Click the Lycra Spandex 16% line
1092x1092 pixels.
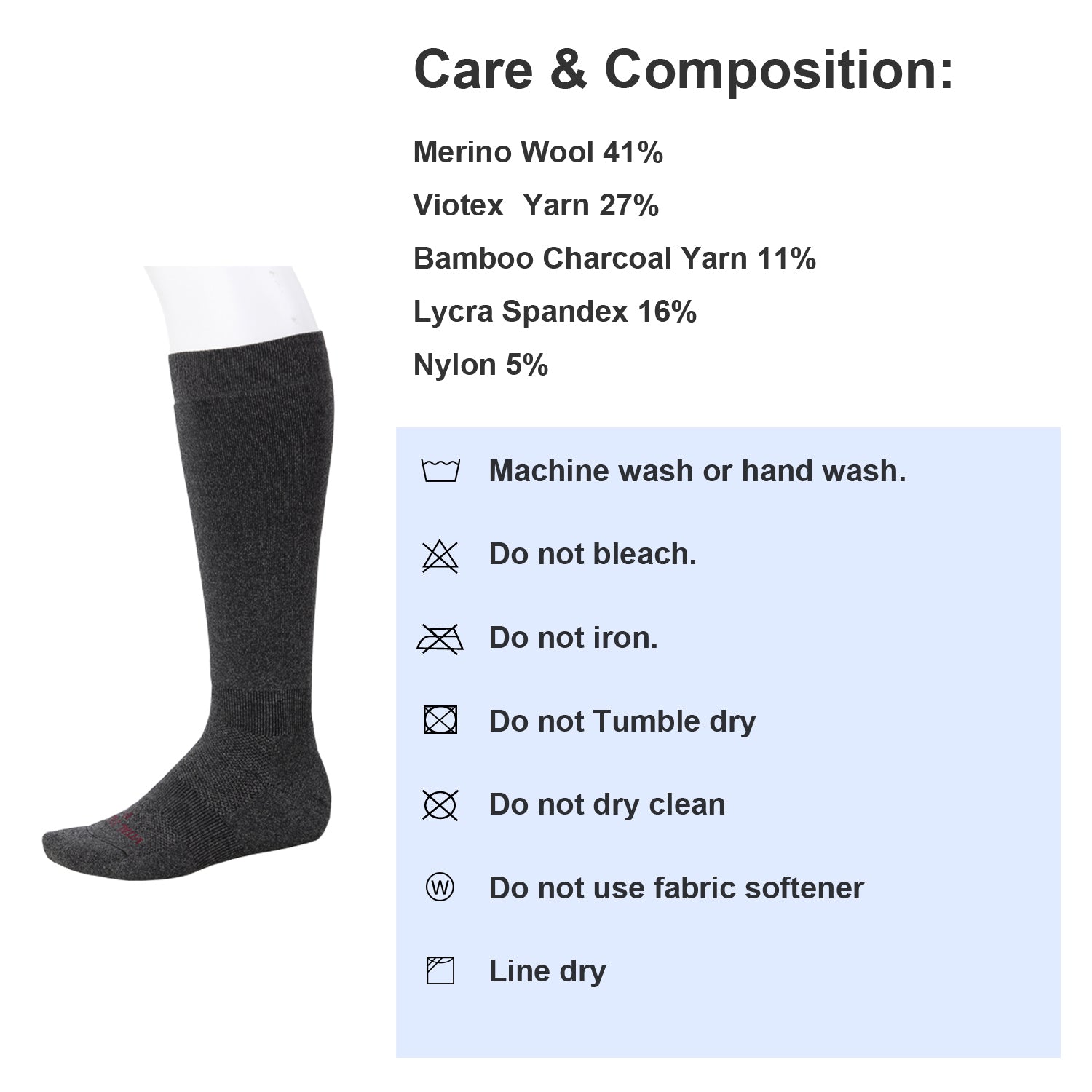555,312
